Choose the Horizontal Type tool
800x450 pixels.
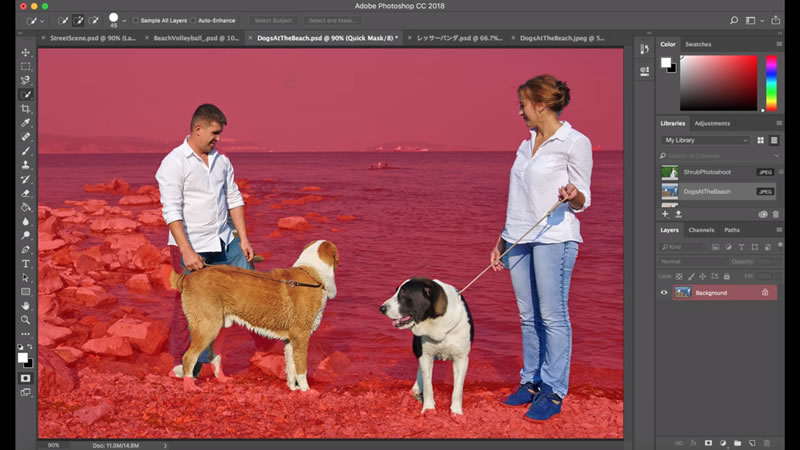(26, 263)
